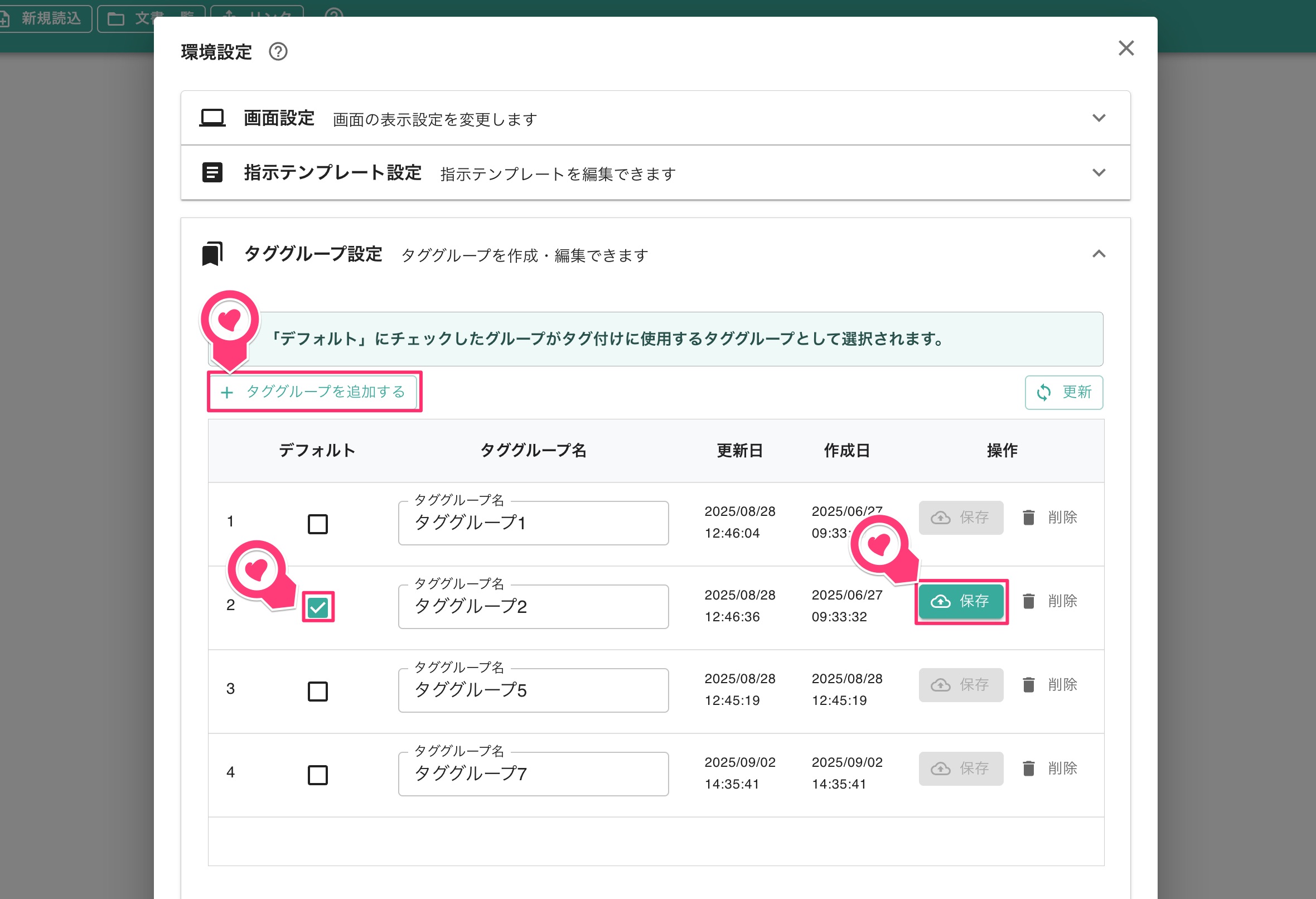Image resolution: width=1316 pixels, height=899 pixels.
Task: Click the laptop icon of 画面設定
Action: [x=212, y=118]
